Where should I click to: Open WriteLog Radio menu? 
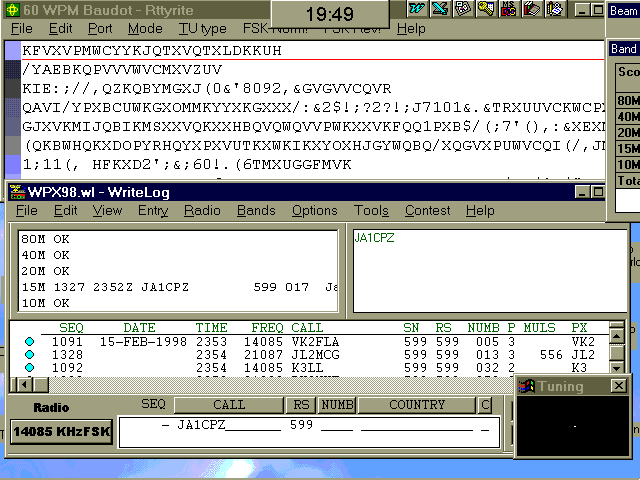(x=202, y=211)
